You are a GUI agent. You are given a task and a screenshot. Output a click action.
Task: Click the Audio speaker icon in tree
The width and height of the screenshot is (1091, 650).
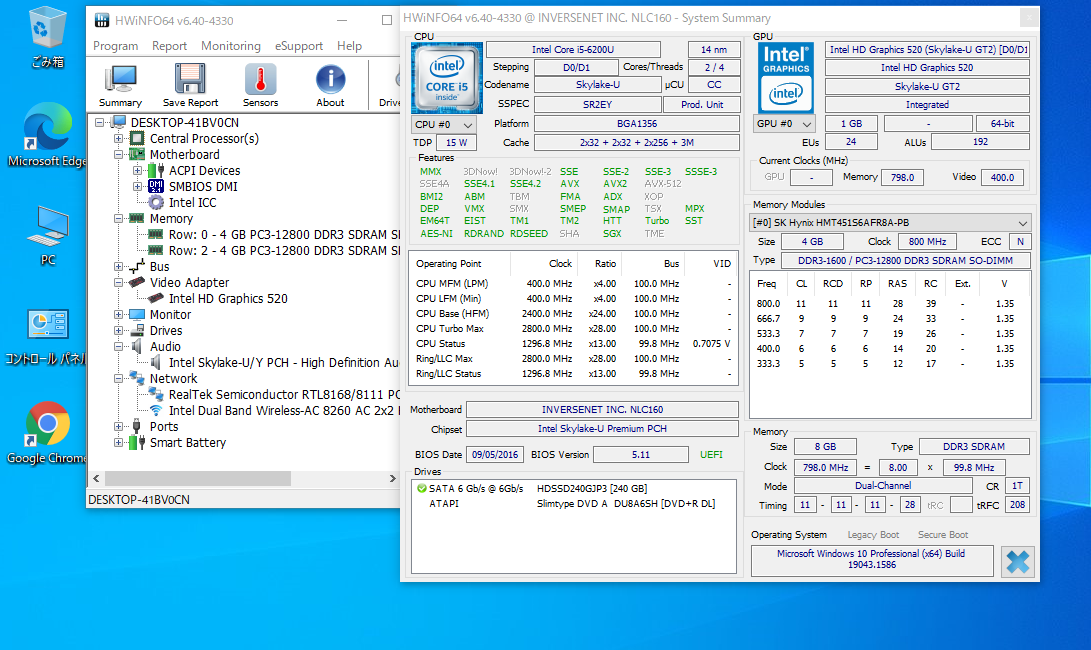137,347
